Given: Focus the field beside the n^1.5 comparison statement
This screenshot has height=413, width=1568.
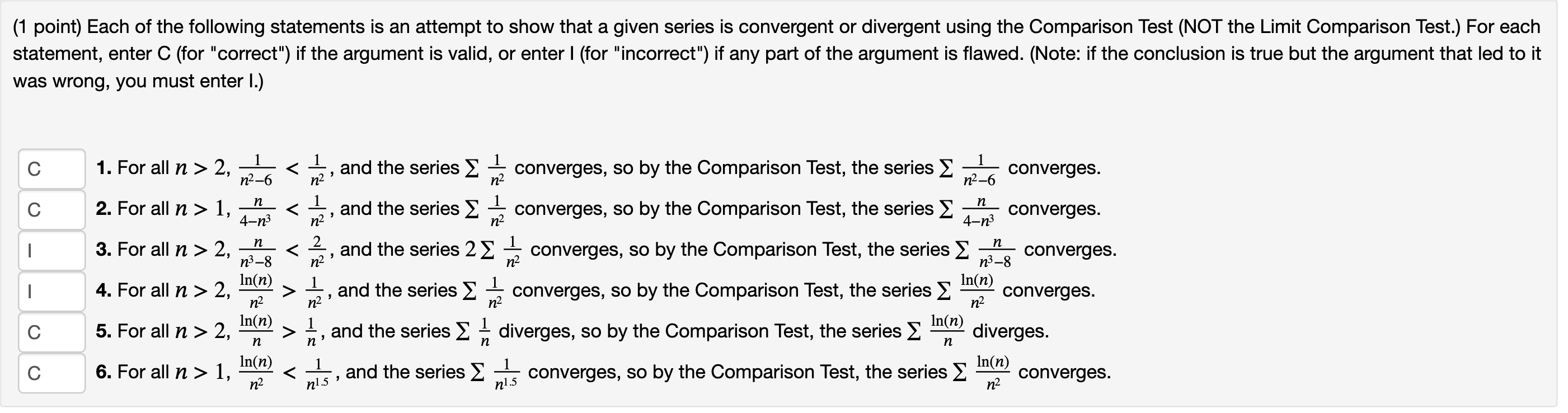Looking at the screenshot, I should [x=51, y=373].
